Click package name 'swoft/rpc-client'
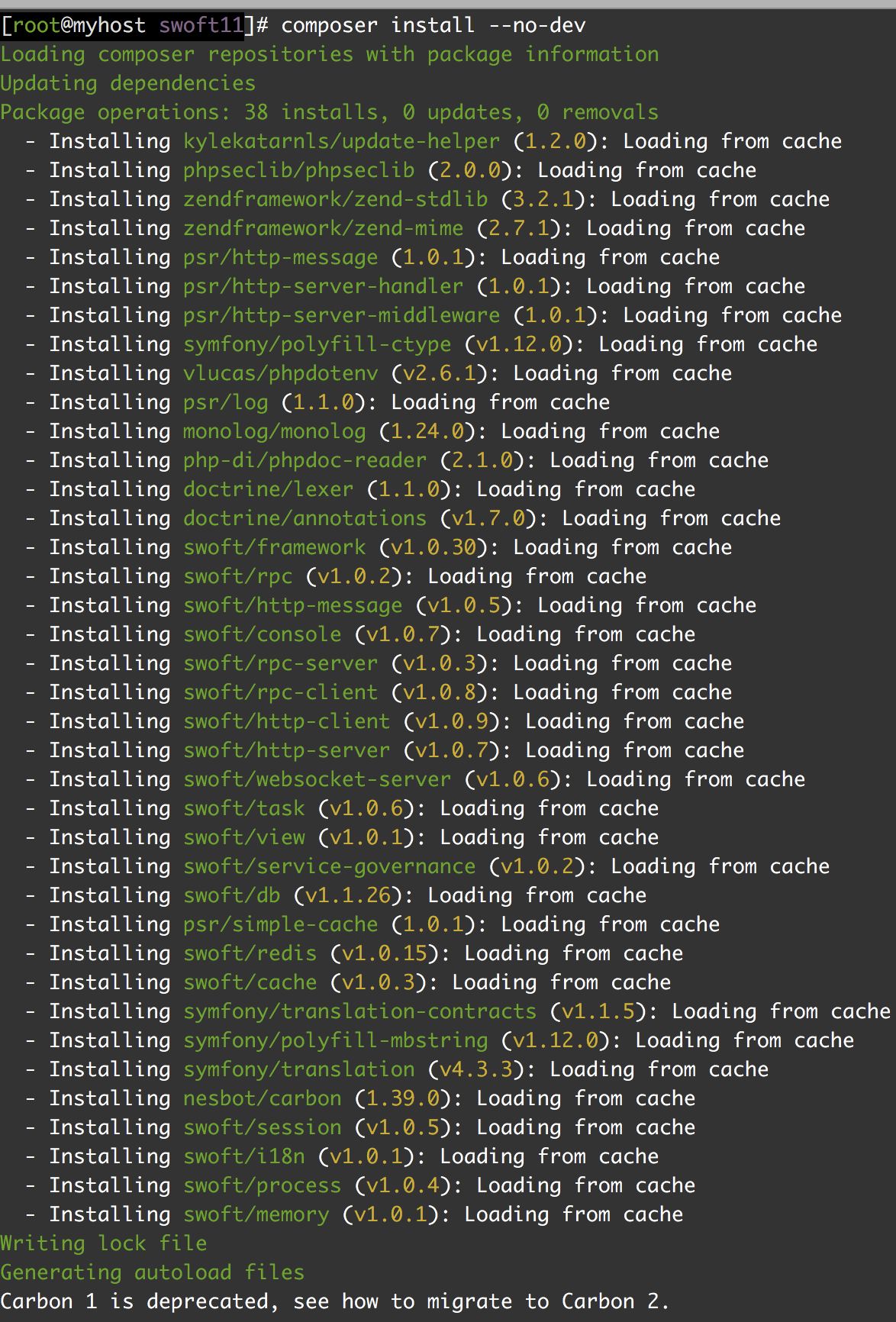Viewport: 896px width, 1322px height. [x=281, y=693]
